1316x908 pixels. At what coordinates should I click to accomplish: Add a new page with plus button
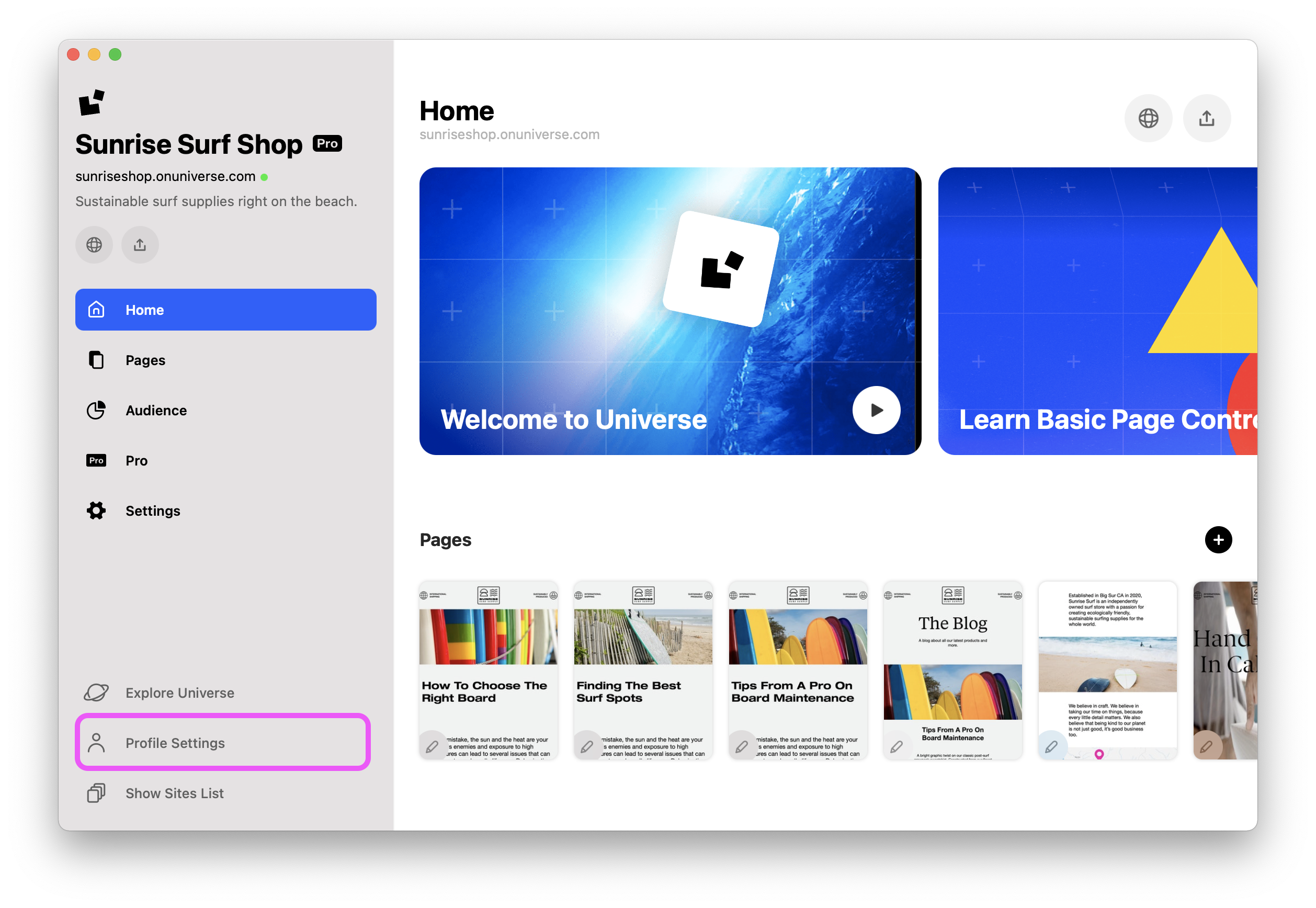coord(1218,539)
